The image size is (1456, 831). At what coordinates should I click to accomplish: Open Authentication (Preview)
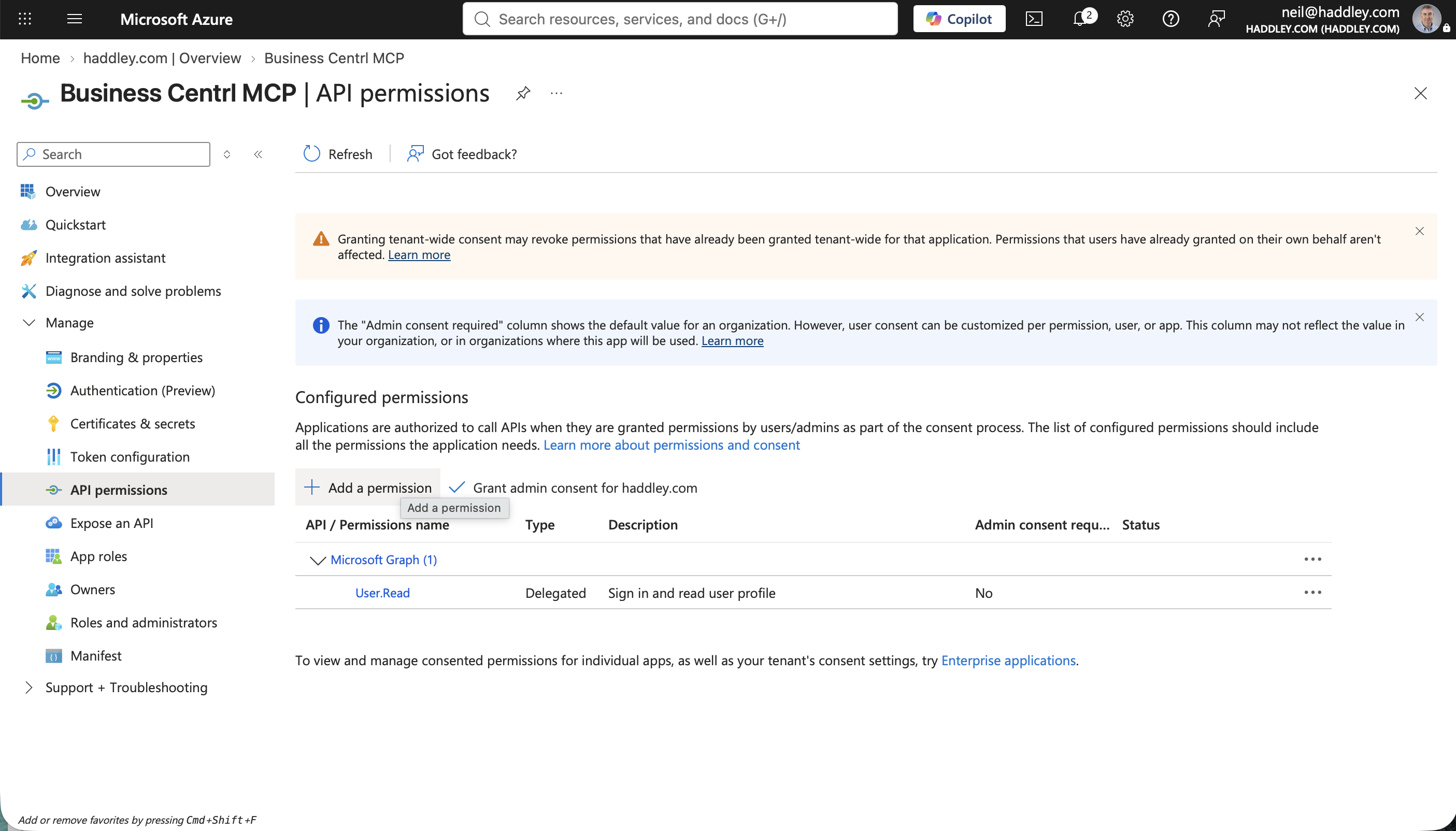[142, 391]
